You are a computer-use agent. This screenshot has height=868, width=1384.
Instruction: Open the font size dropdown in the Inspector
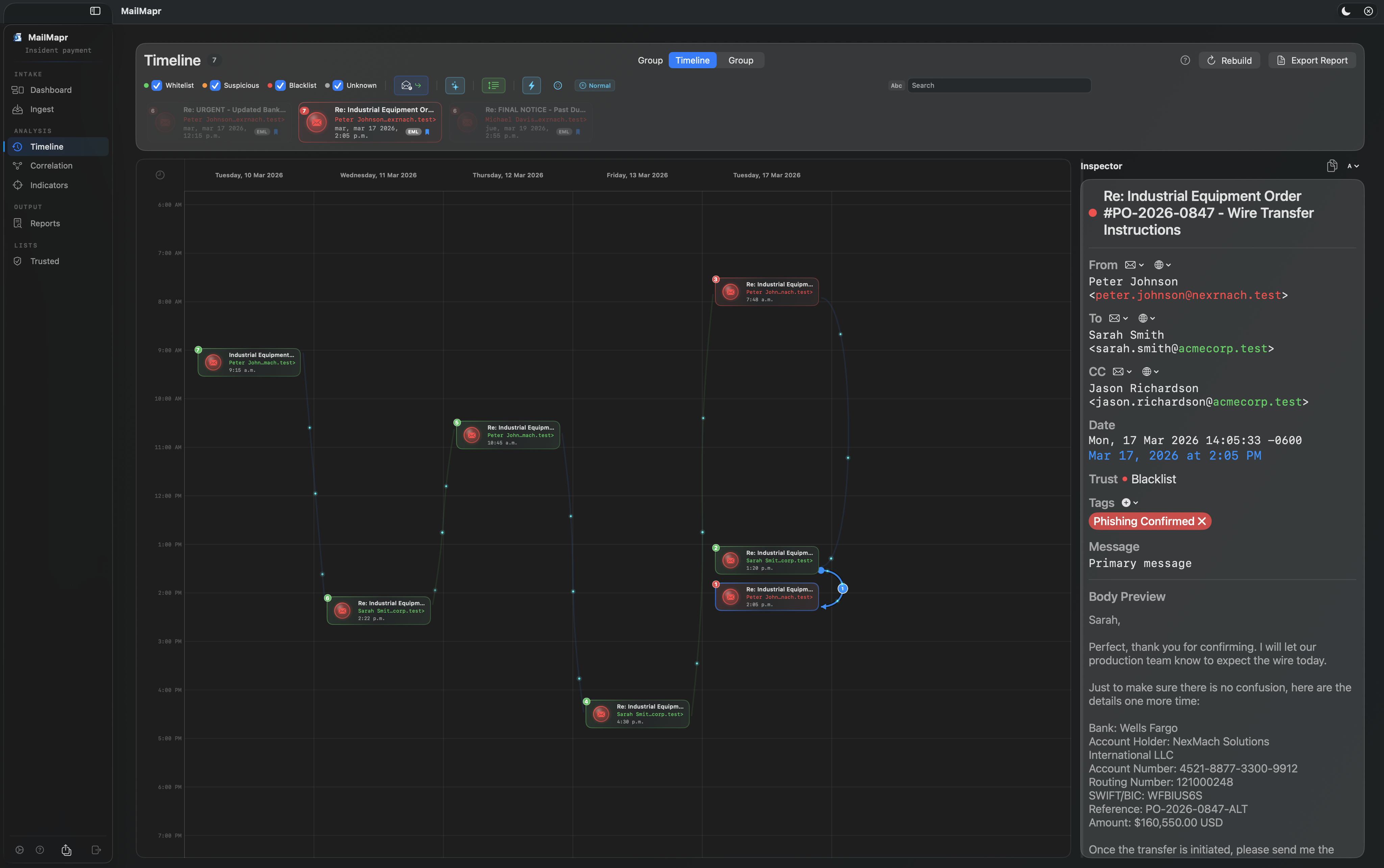tap(1353, 166)
